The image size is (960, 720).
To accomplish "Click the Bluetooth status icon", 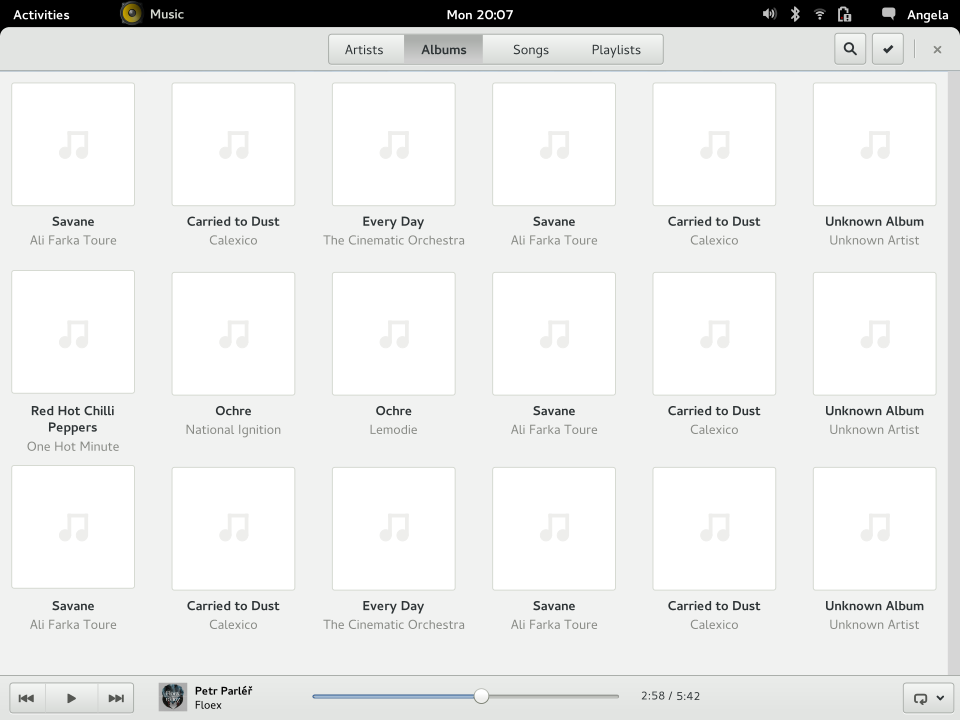I will pyautogui.click(x=795, y=13).
